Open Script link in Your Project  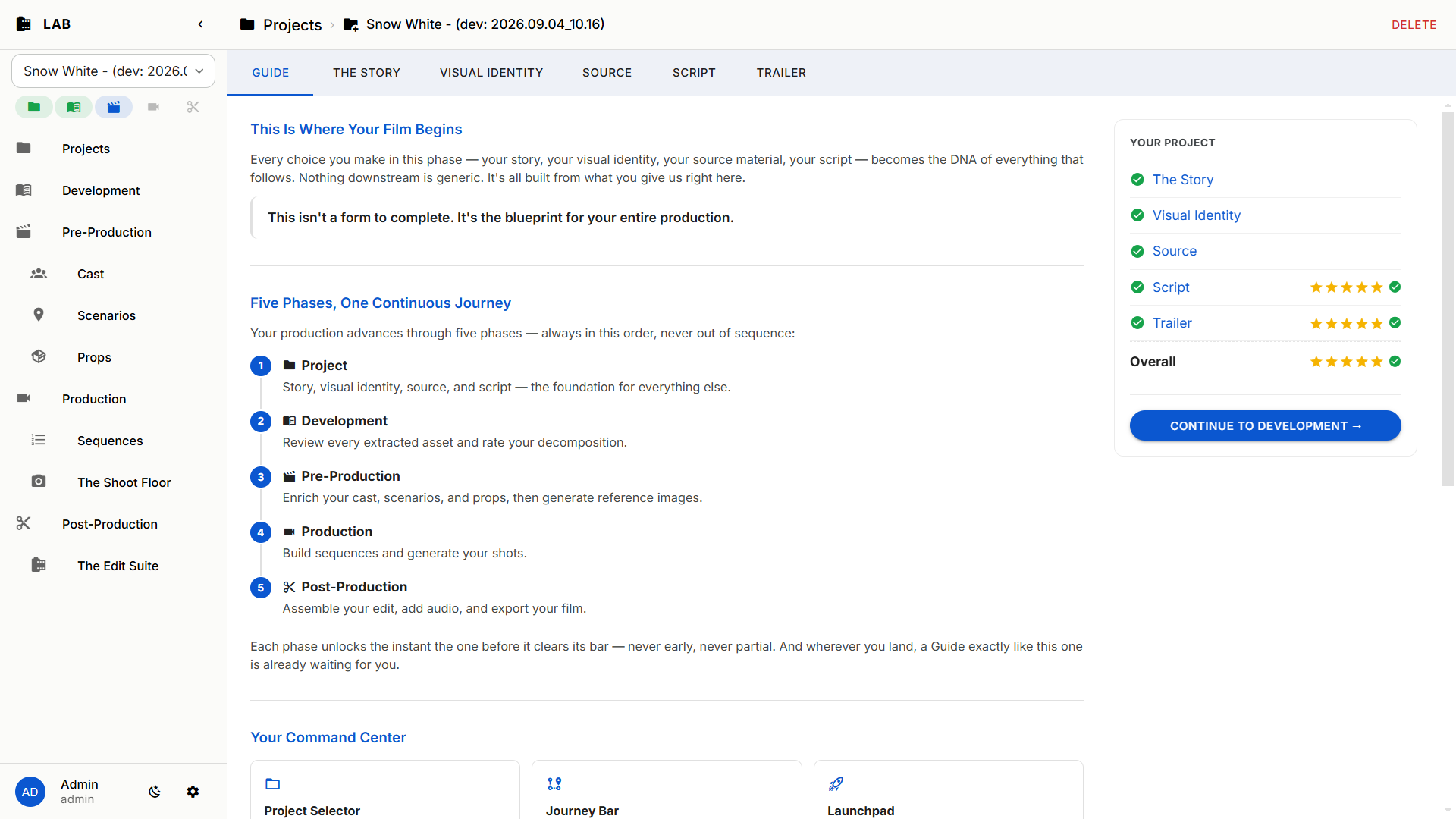[x=1171, y=287]
